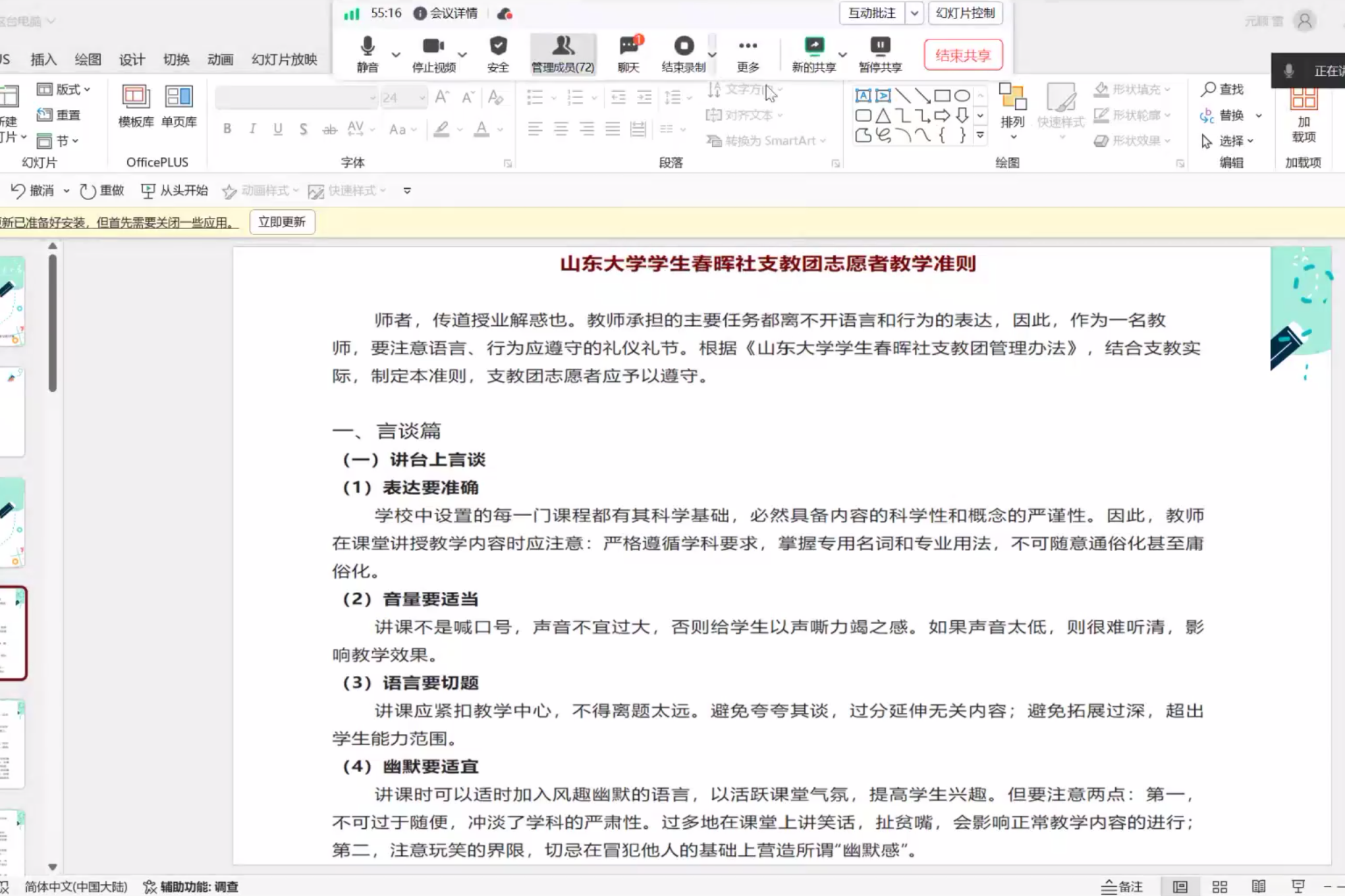The image size is (1345, 896).
Task: Click the Numbering list icon
Action: [x=575, y=97]
